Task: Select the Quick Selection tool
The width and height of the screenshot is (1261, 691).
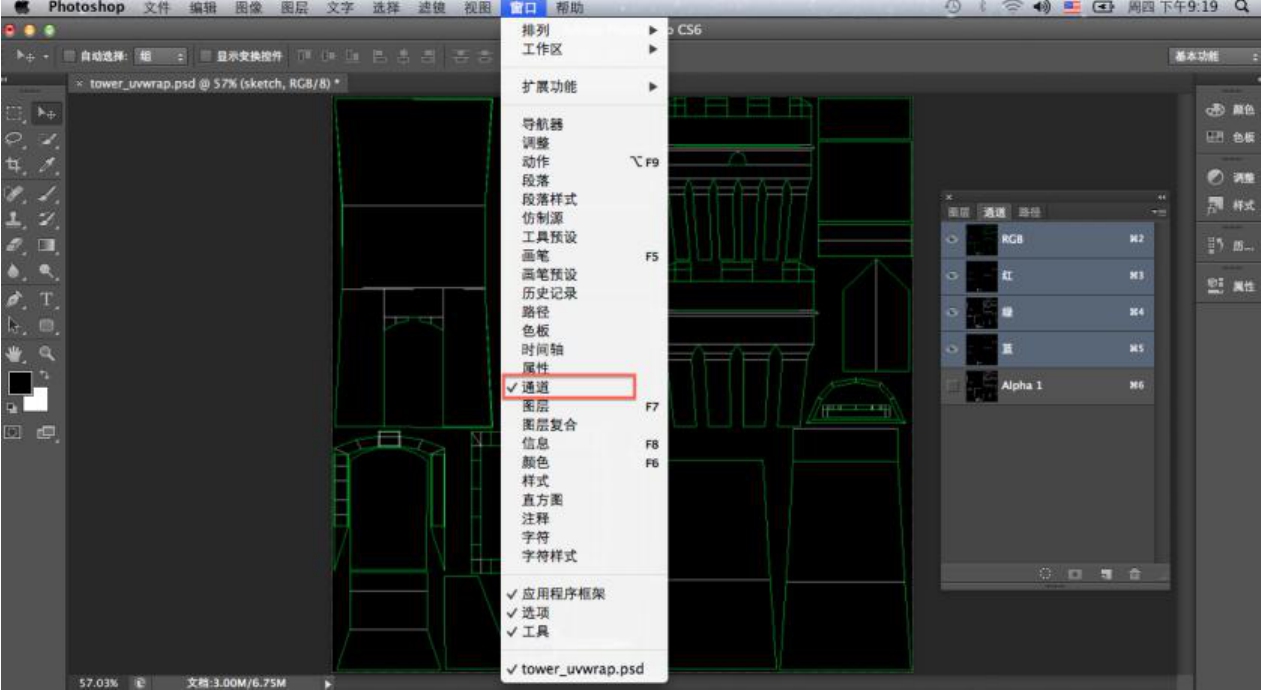Action: point(46,139)
